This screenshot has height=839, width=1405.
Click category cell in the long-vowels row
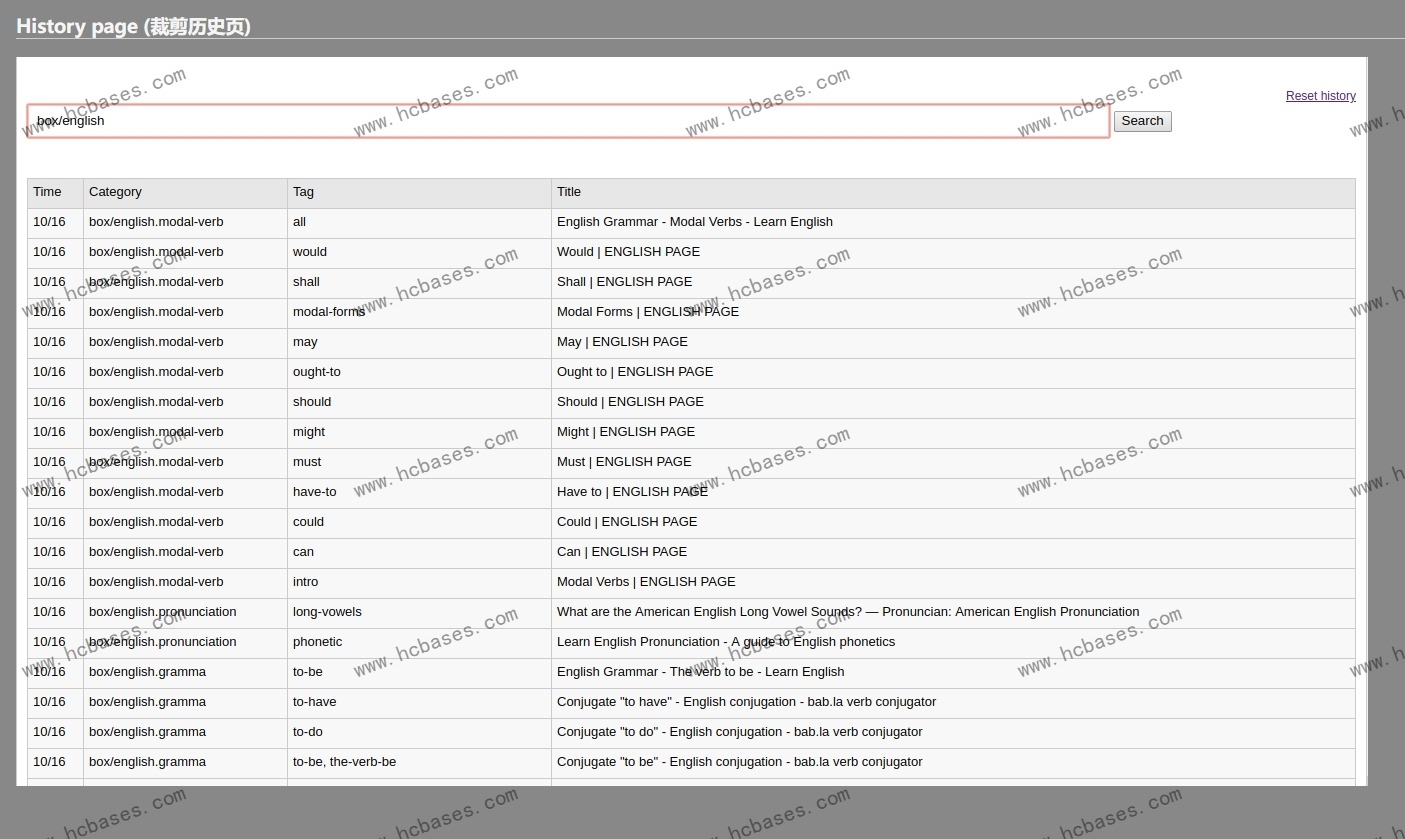[185, 613]
